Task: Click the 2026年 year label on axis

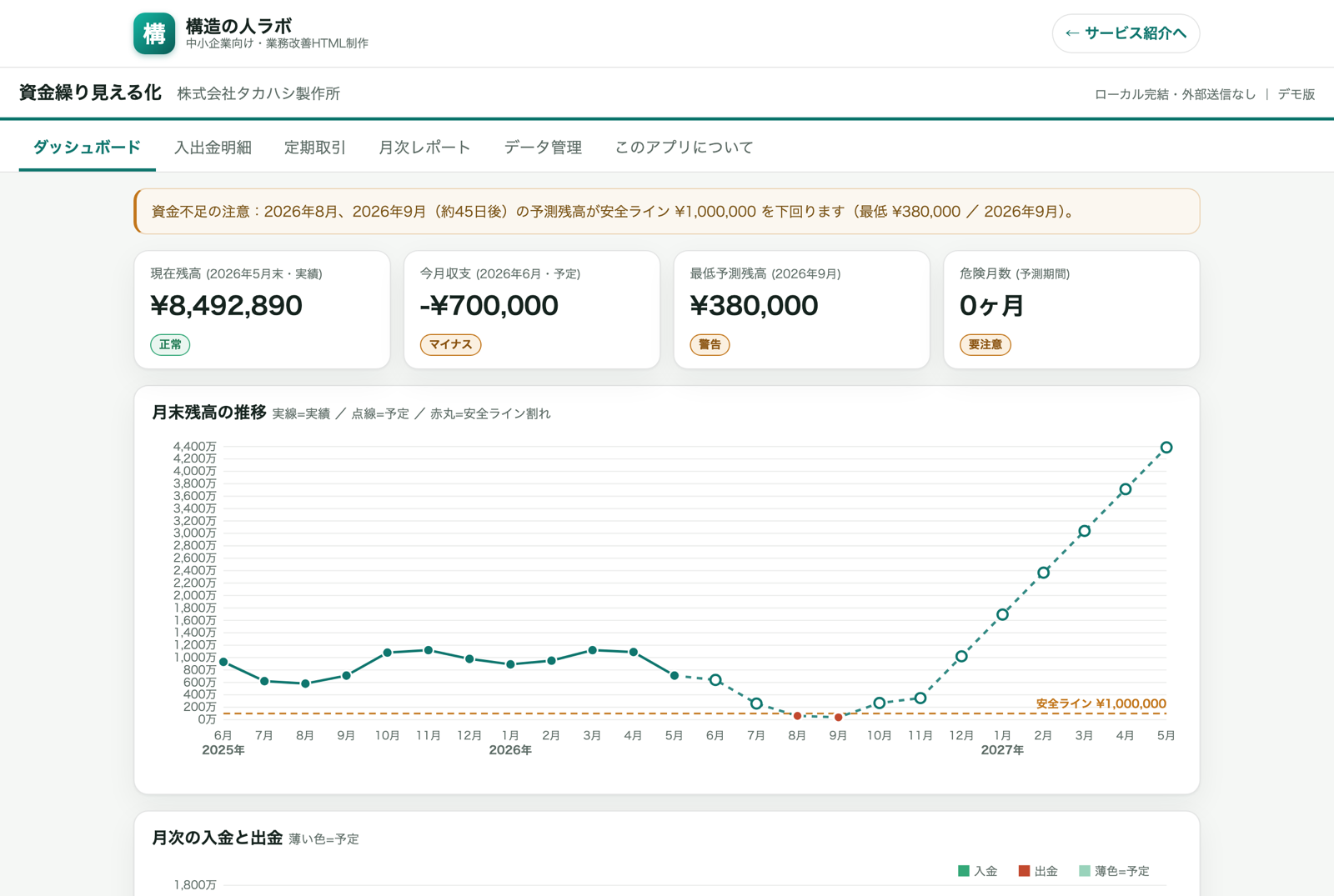Action: 510,750
